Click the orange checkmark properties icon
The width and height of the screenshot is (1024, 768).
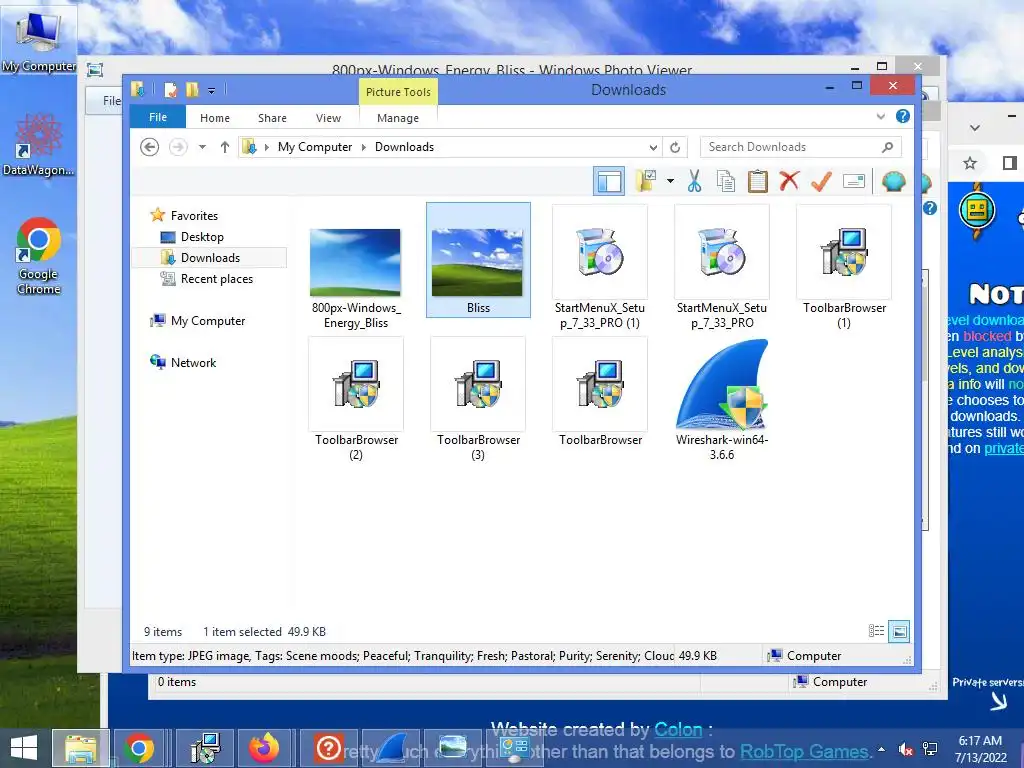[821, 181]
